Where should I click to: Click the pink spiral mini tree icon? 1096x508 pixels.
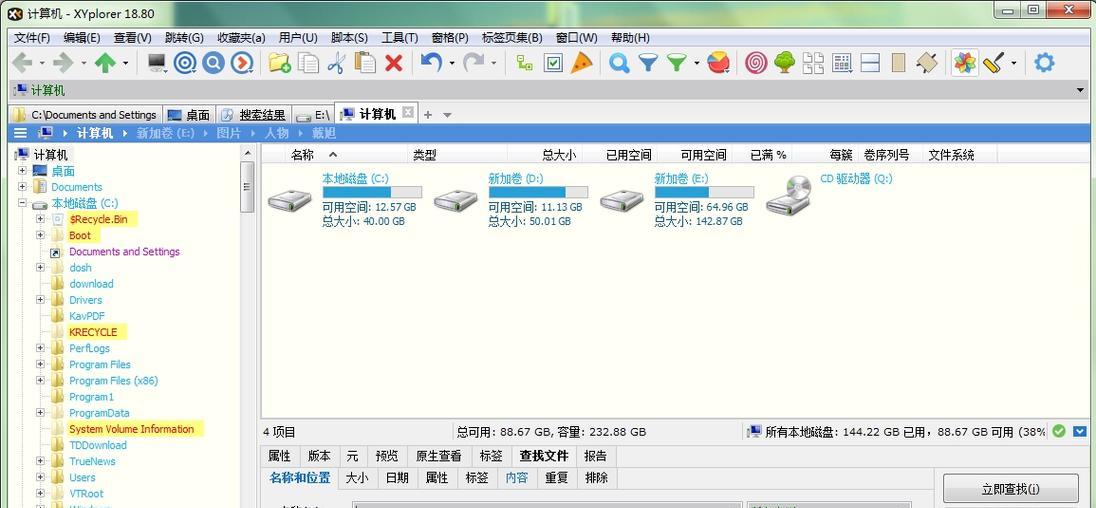pyautogui.click(x=756, y=63)
